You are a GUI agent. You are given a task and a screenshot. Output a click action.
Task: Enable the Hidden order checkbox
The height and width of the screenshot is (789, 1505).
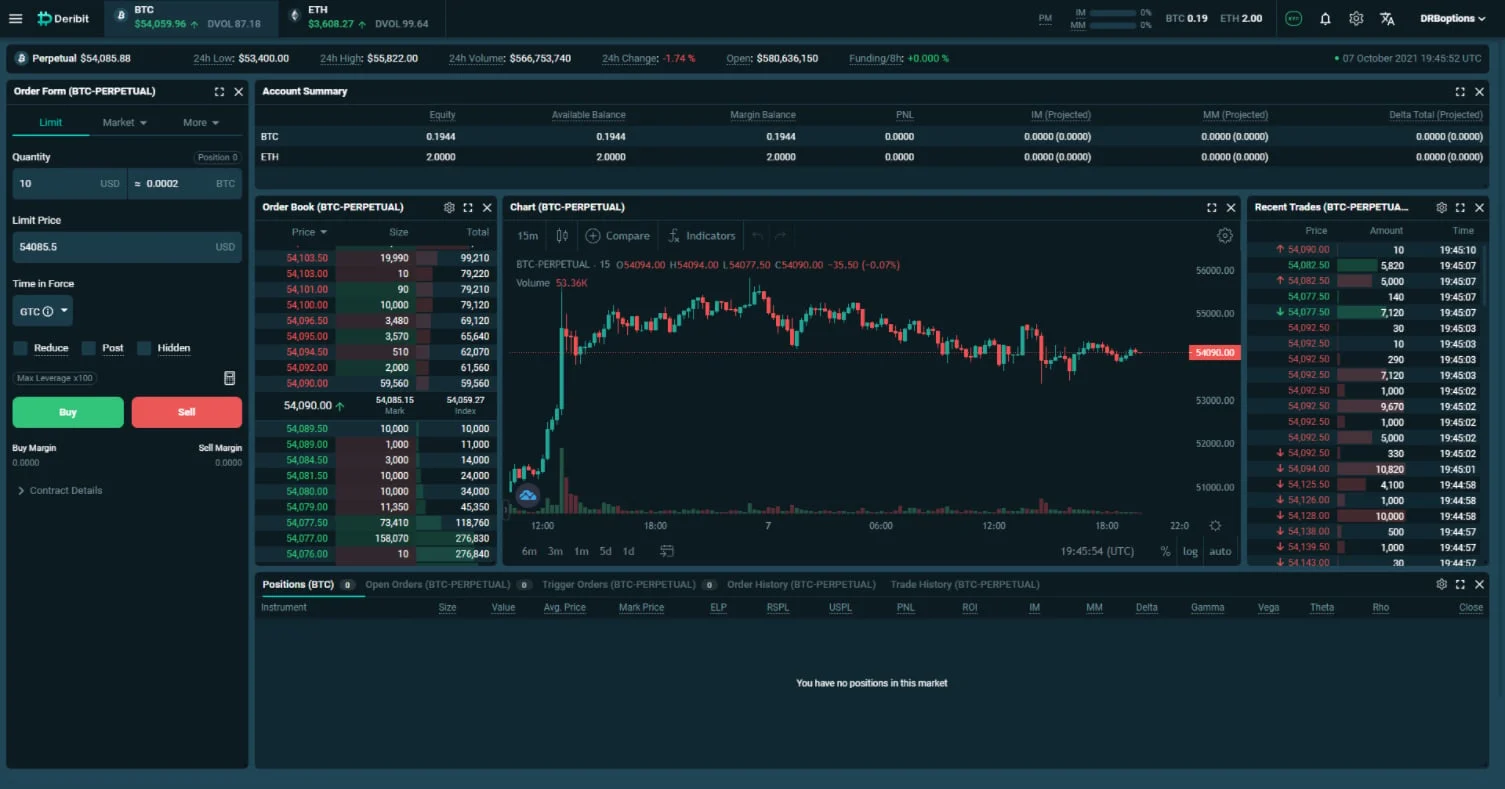[x=144, y=348]
